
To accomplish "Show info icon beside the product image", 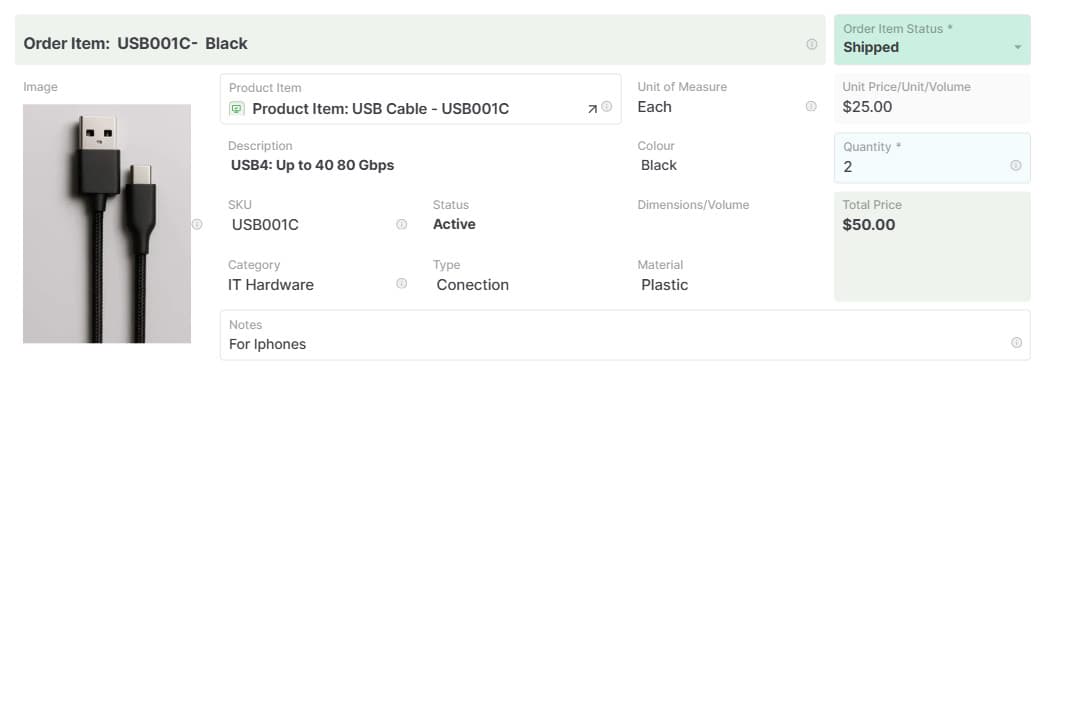I will 197,224.
